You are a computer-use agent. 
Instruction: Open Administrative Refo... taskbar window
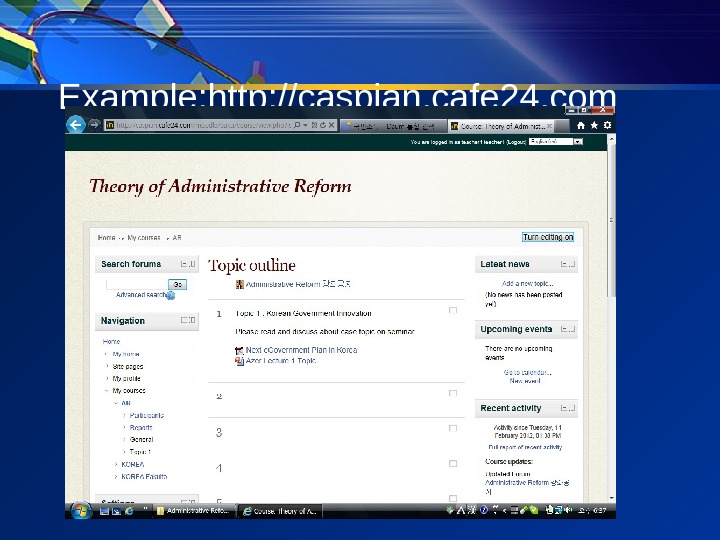193,511
